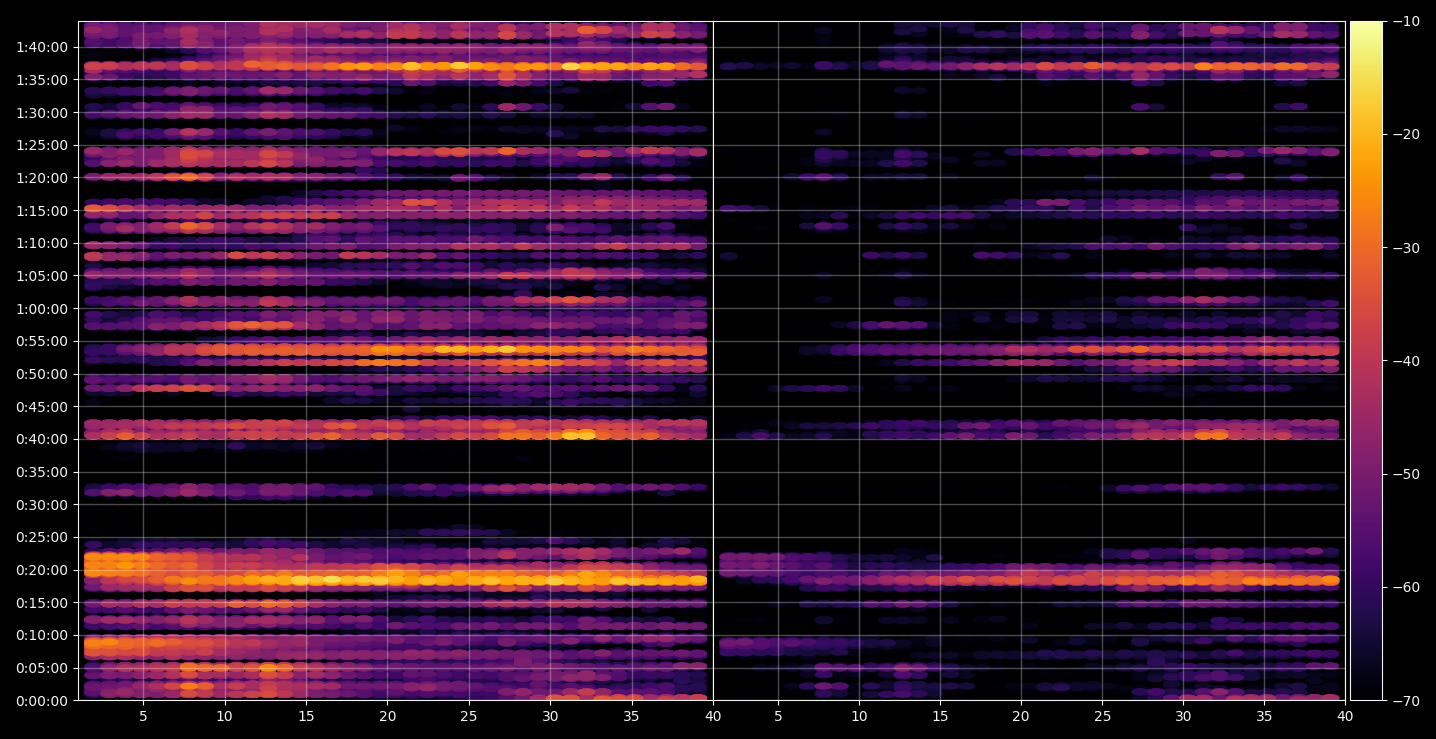Click the −50 colorbar label
Screen dimensions: 1436x739
tap(1405, 474)
